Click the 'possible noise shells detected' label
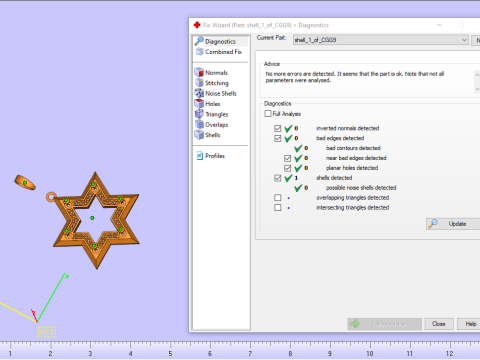The height and width of the screenshot is (360, 480). coord(361,188)
